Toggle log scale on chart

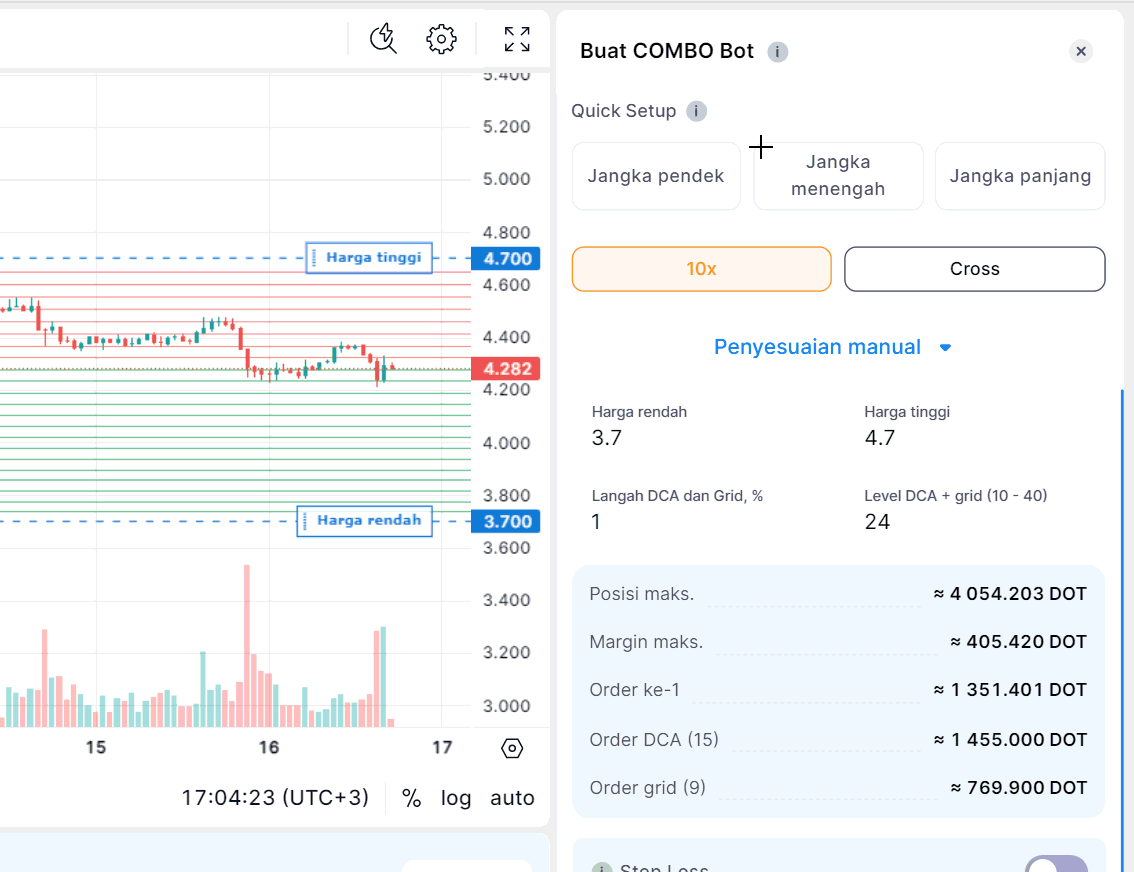click(456, 798)
